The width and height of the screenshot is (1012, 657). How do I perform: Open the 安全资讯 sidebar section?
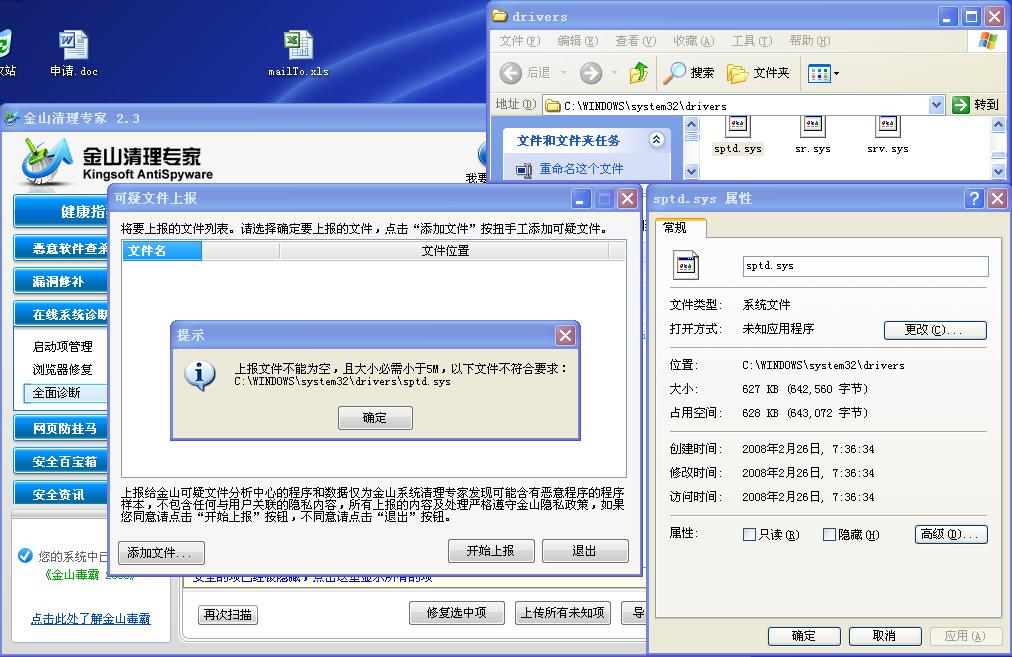tap(61, 494)
